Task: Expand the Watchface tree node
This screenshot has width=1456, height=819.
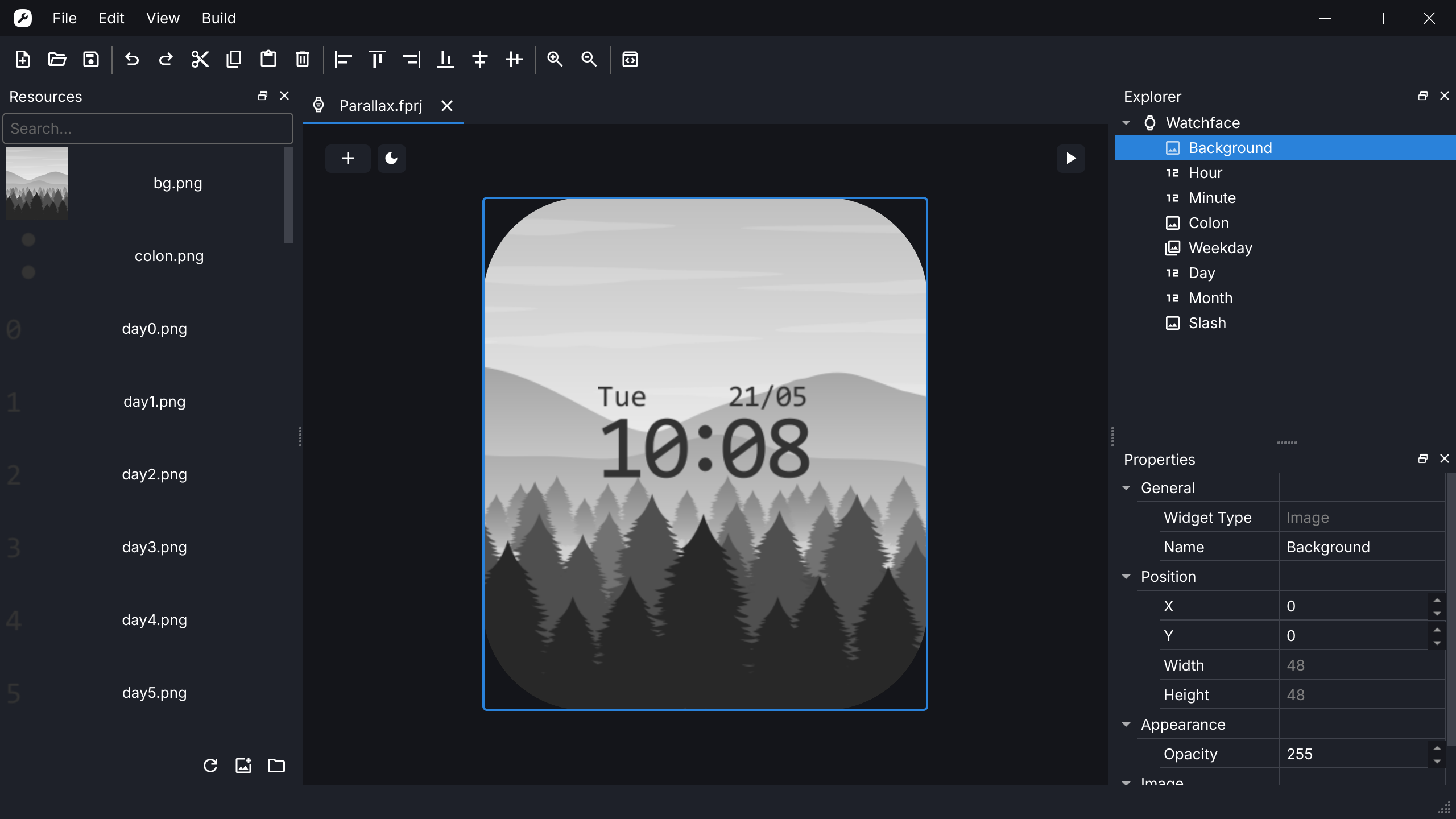Action: click(x=1127, y=122)
